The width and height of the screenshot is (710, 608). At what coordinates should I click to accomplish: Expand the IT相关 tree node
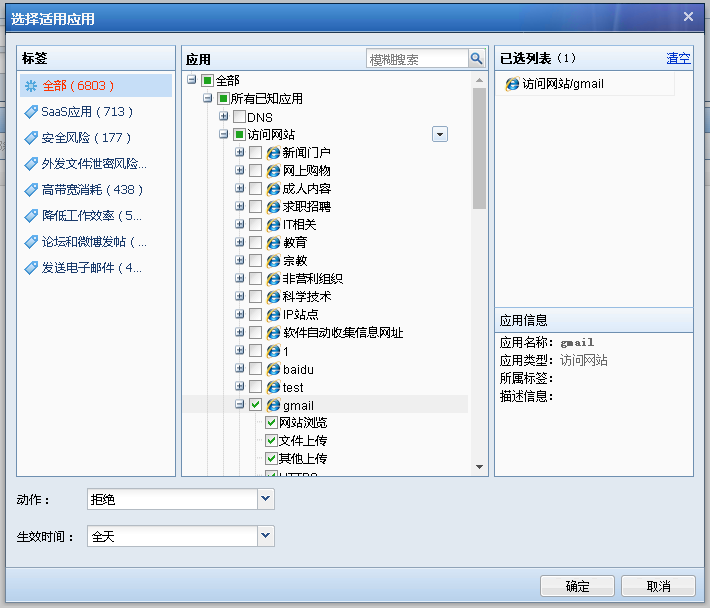(x=240, y=225)
